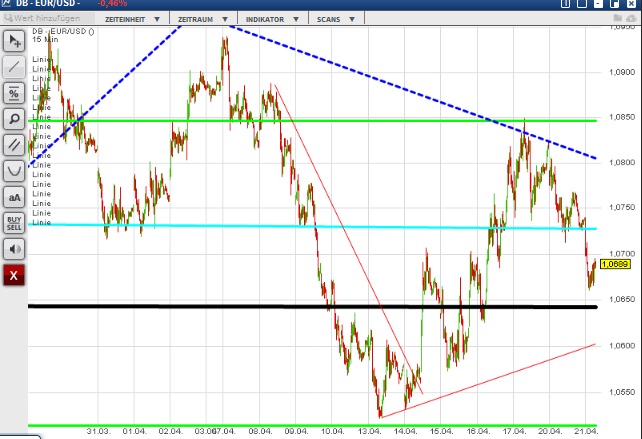Click the 1,0850 price axis label

(x=622, y=117)
